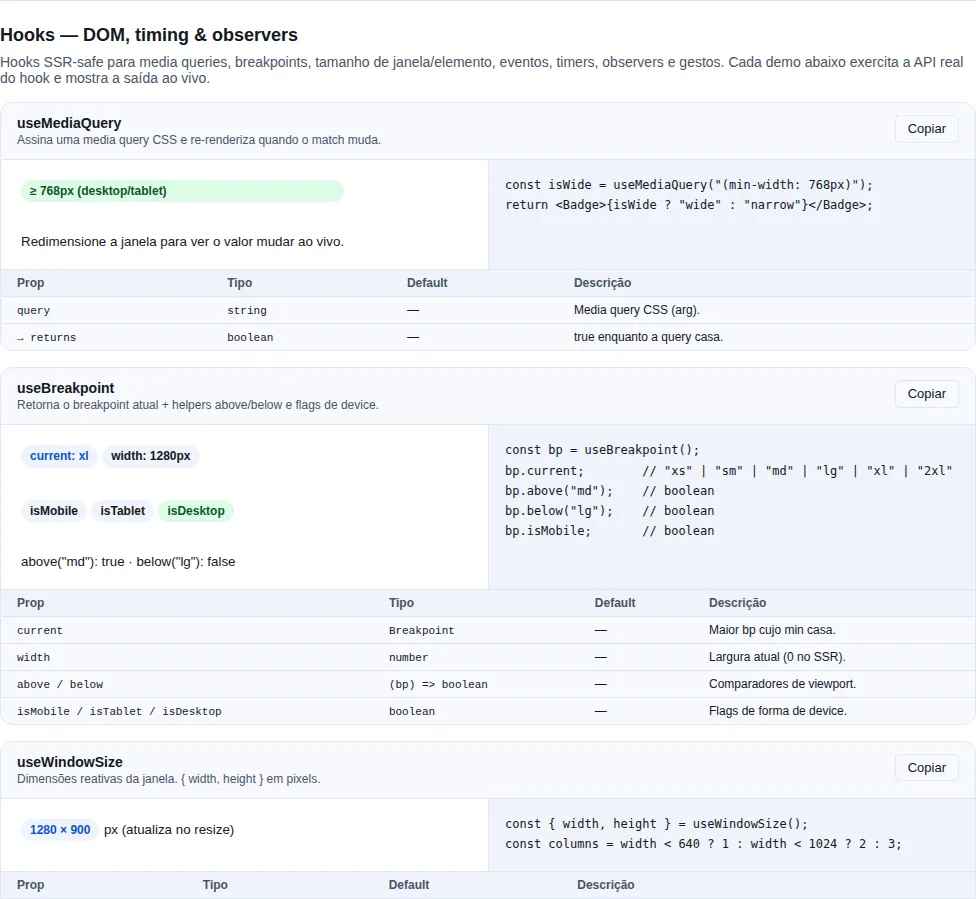Viewport: 976px width, 899px height.
Task: Select the 'return <Badge>' code line
Action: pyautogui.click(x=688, y=205)
